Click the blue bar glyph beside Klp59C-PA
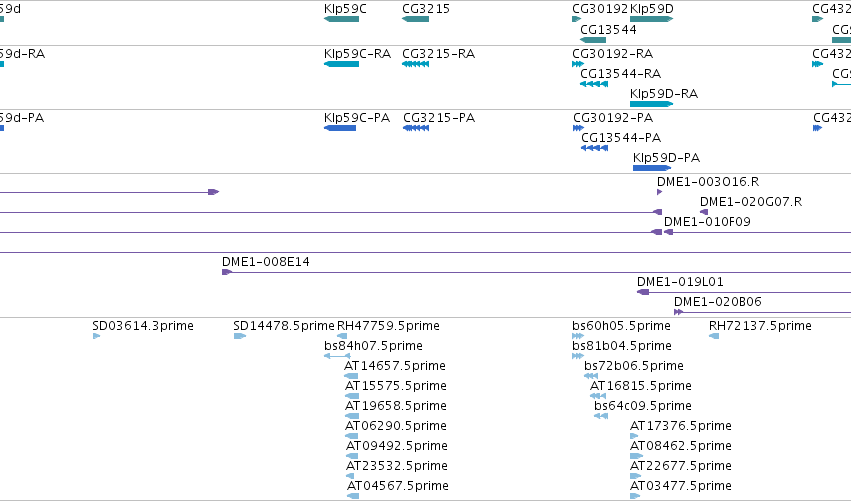Viewport: 851px width, 501px height. 340,128
